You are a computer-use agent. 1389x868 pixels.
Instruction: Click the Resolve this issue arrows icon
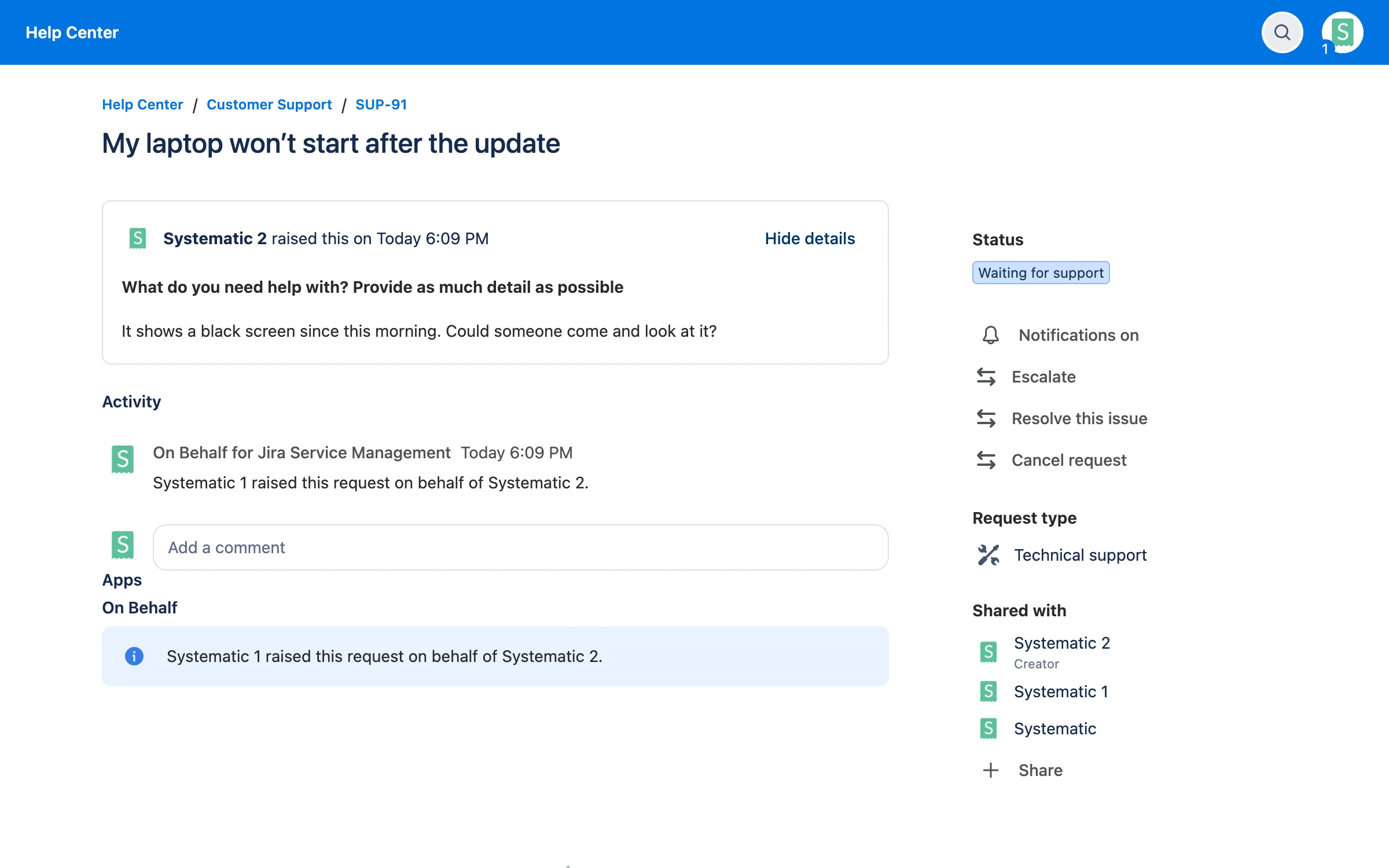pyautogui.click(x=986, y=418)
